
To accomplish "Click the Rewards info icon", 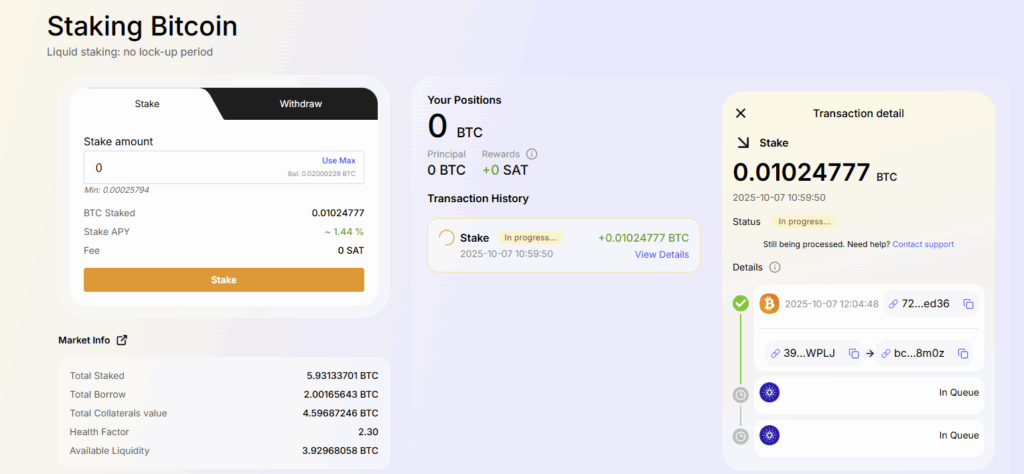I will (531, 154).
